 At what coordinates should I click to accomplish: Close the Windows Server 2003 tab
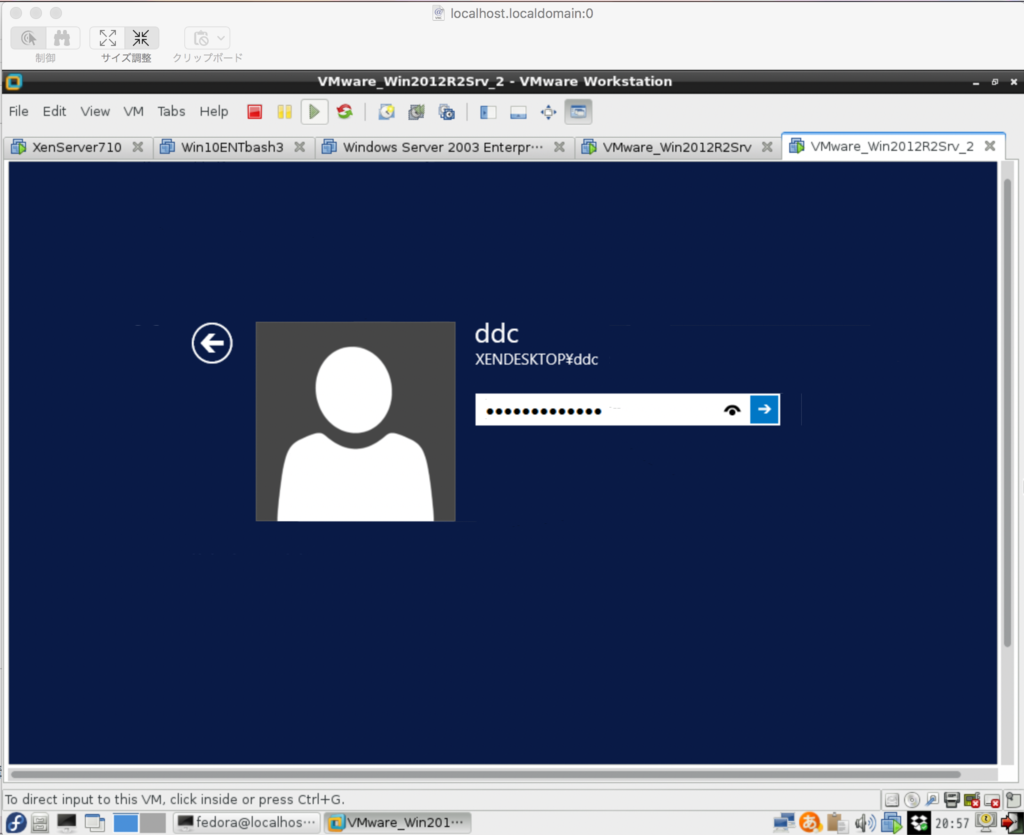[x=559, y=146]
